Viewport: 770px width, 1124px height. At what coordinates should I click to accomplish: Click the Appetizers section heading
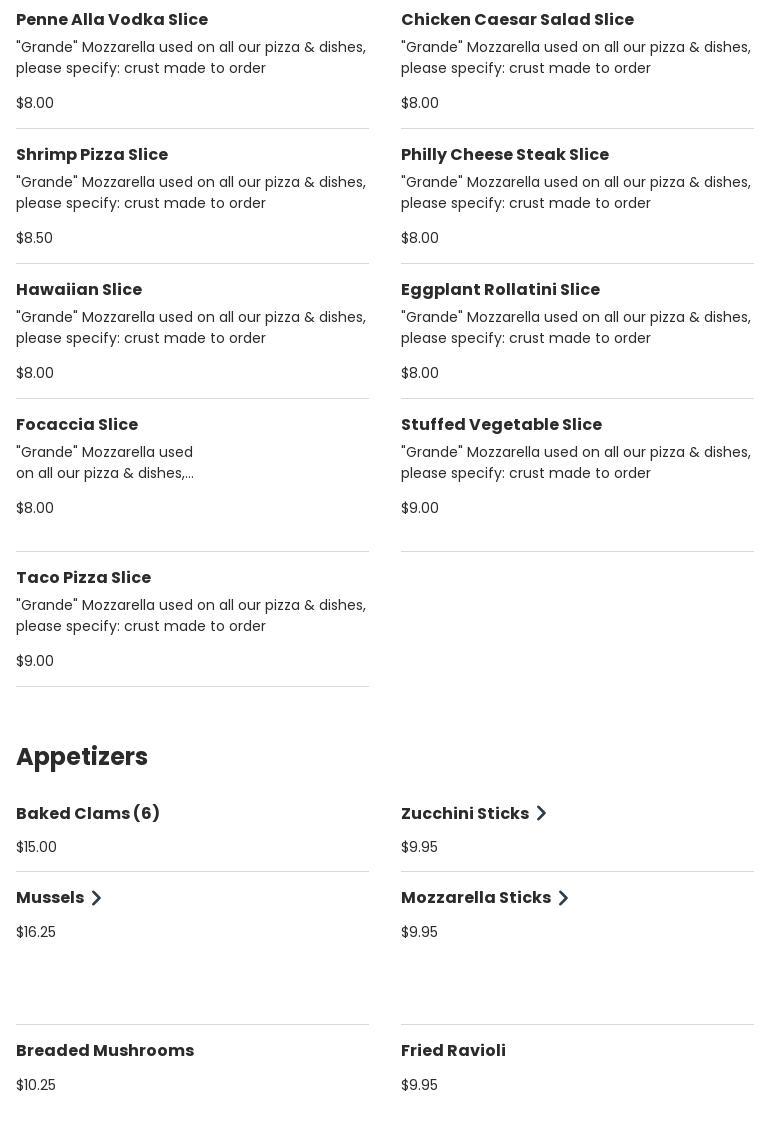[x=82, y=757]
